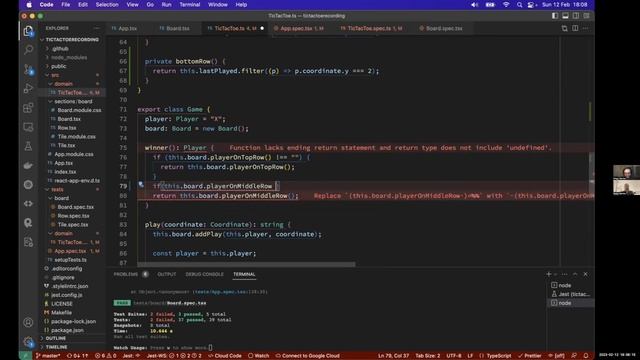Toggle Prettier in the status bar

click(x=530, y=356)
